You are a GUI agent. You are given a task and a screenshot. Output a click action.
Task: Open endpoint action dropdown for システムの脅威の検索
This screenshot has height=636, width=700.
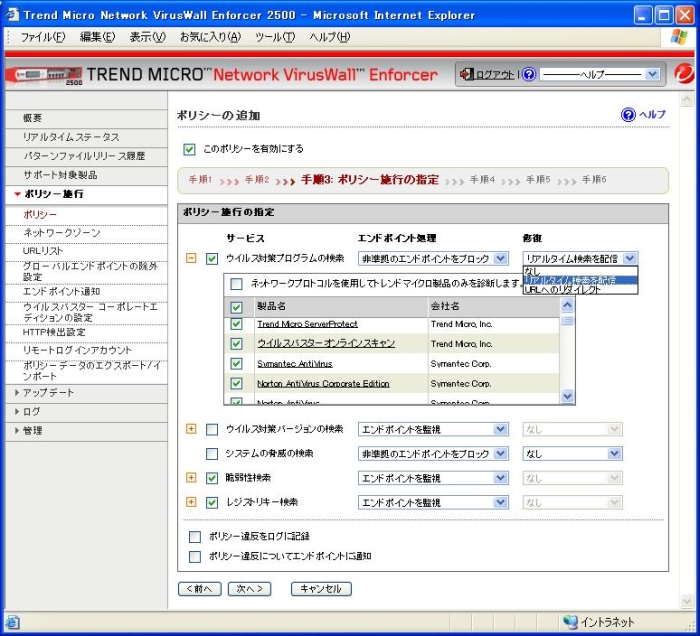(433, 454)
